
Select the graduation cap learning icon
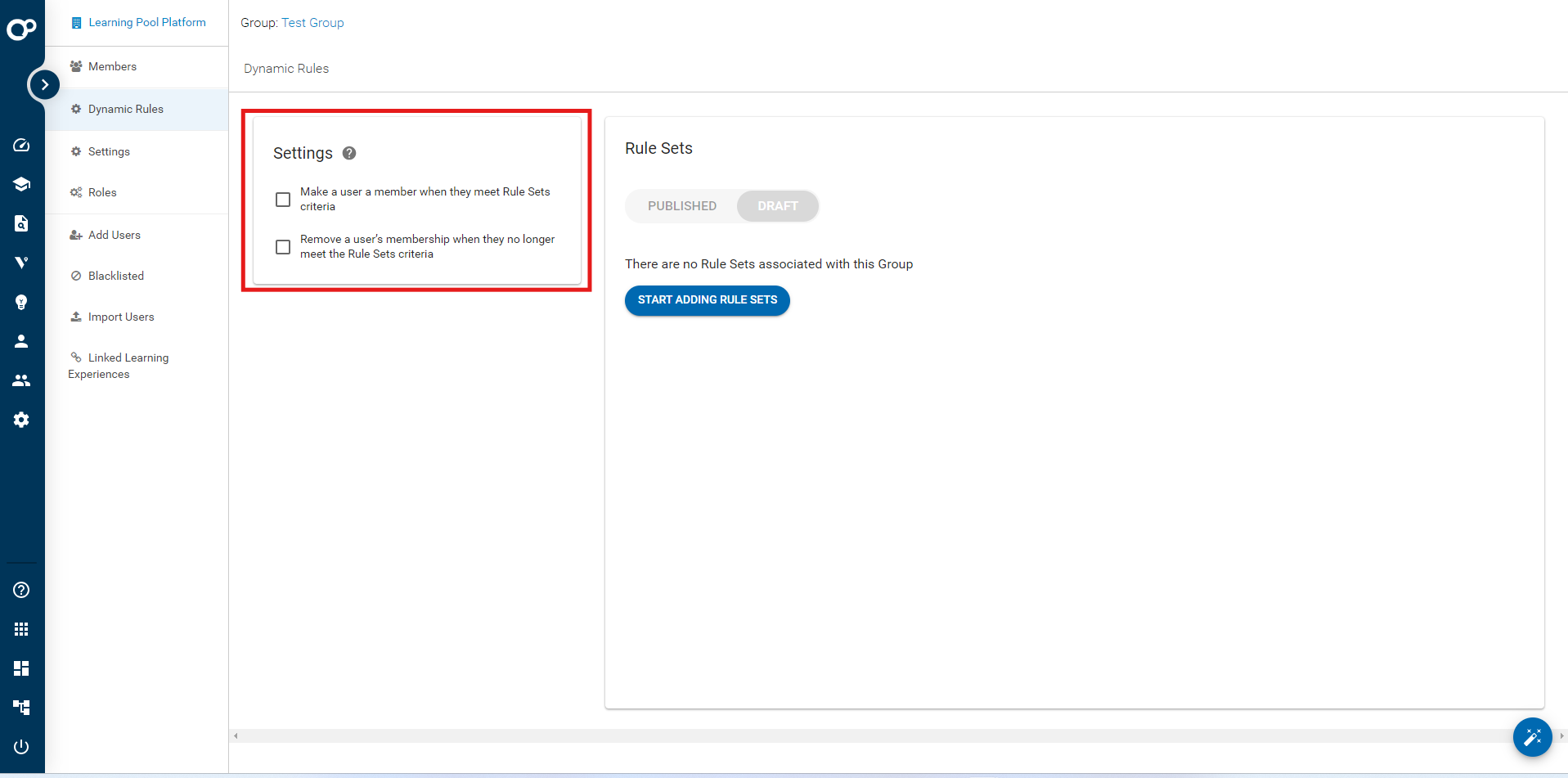[x=21, y=184]
